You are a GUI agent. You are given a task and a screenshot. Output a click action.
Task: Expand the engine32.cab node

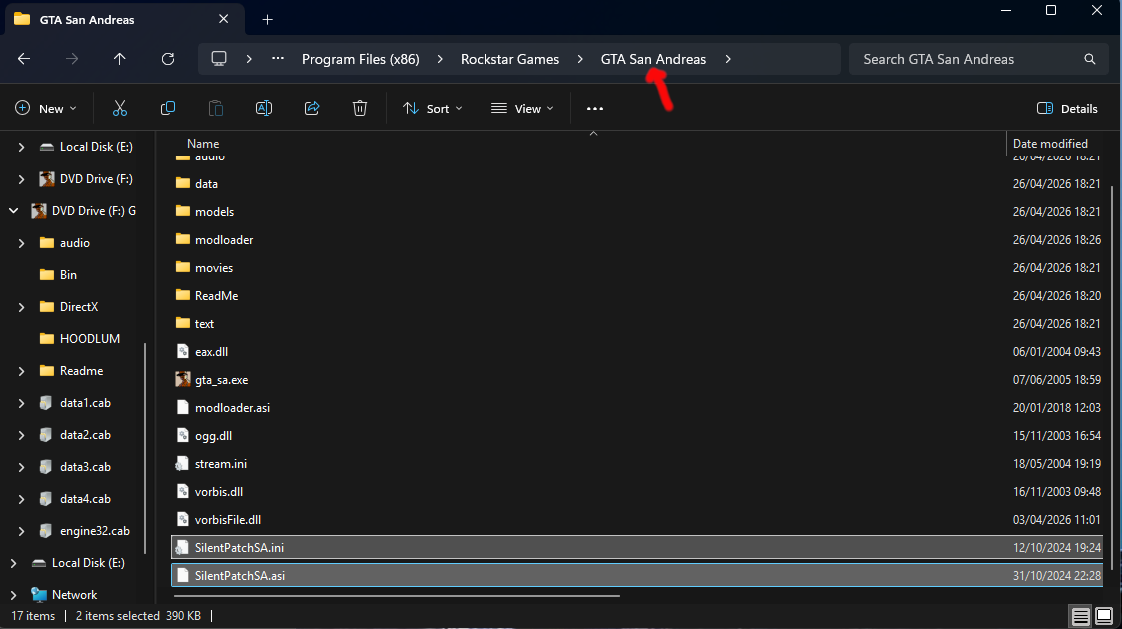click(x=21, y=531)
